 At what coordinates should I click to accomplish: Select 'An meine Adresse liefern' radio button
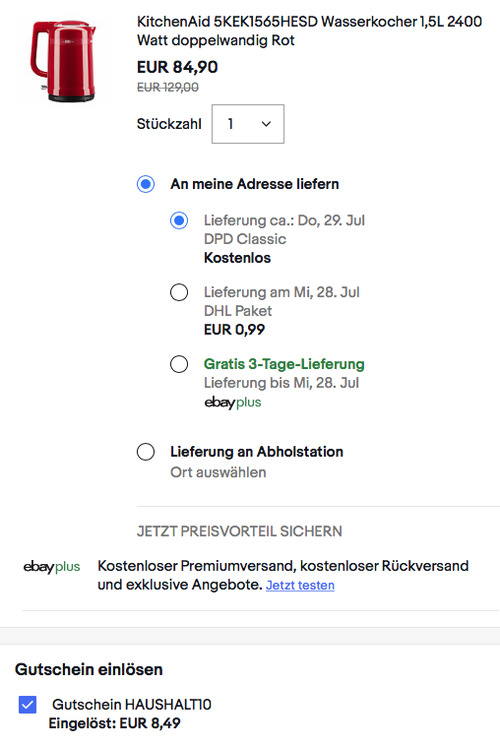146,184
